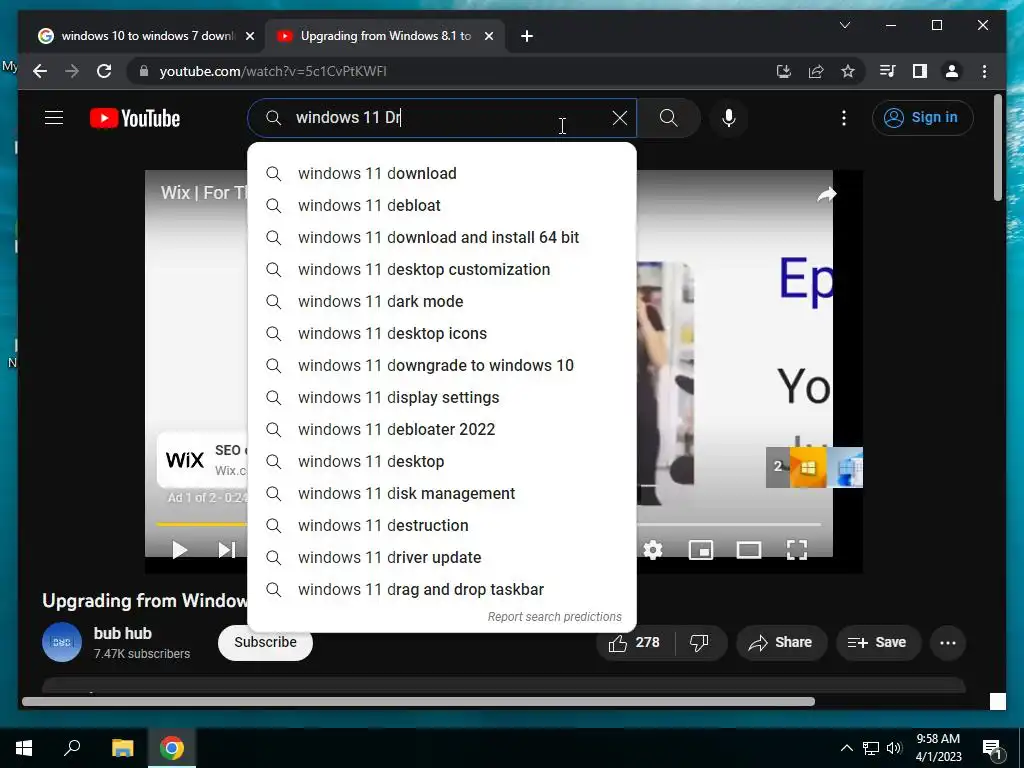Viewport: 1024px width, 768px height.
Task: Open a new browser tab
Action: (x=527, y=37)
